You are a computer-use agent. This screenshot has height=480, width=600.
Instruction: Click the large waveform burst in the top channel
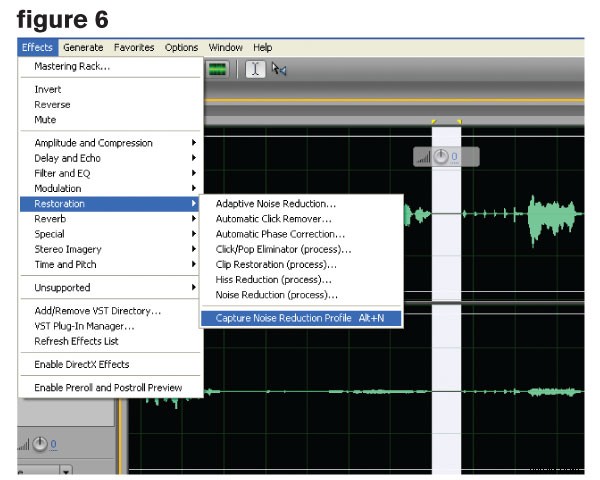coord(551,218)
